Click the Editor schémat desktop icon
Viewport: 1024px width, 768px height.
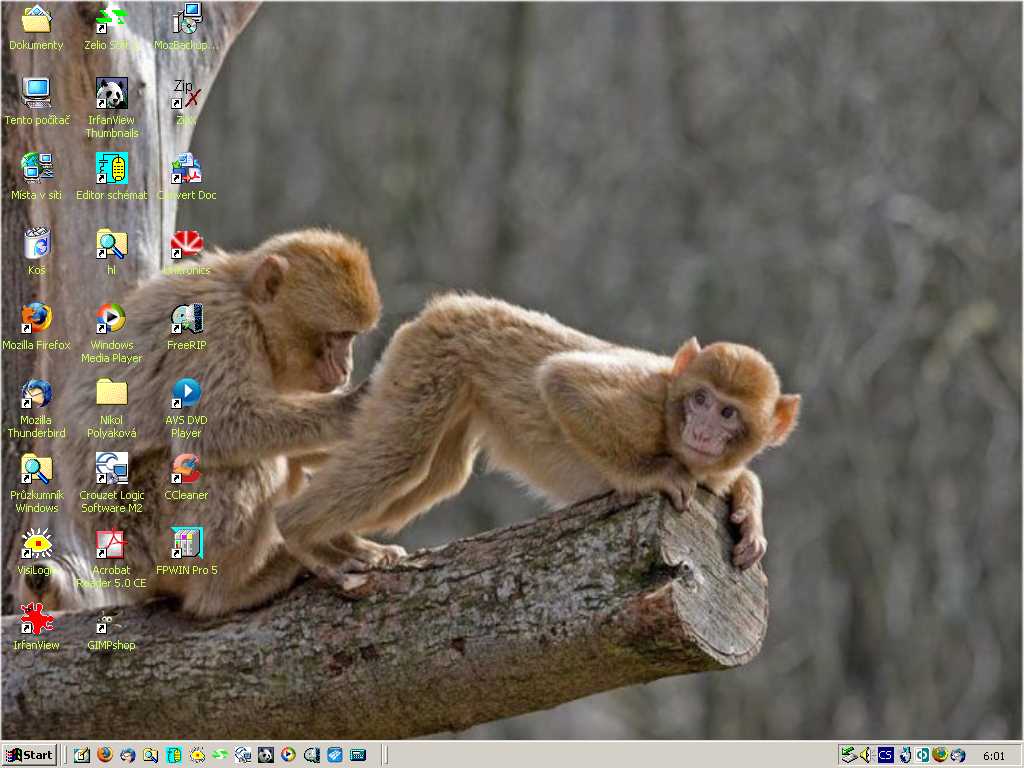click(111, 168)
